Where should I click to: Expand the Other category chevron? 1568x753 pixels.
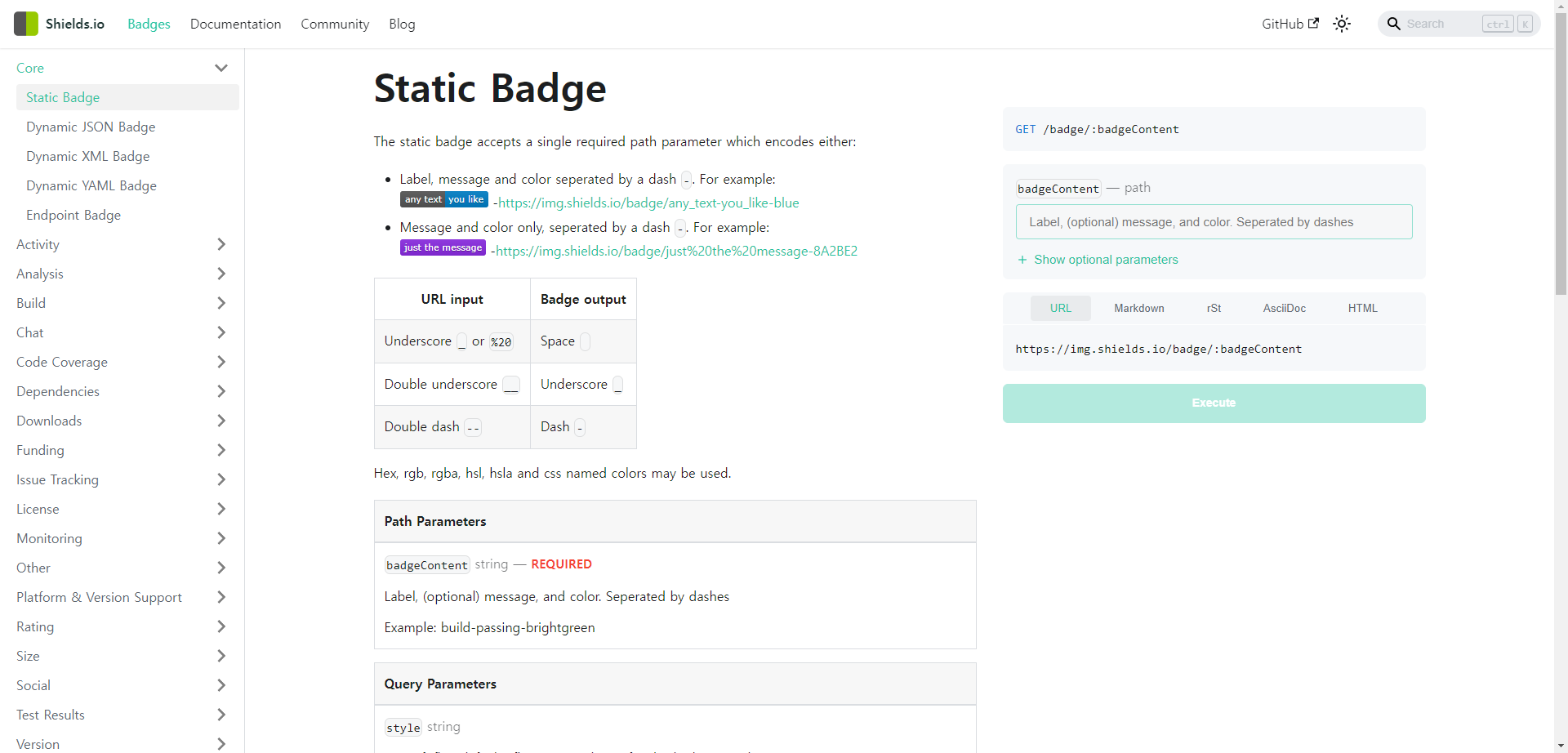220,568
